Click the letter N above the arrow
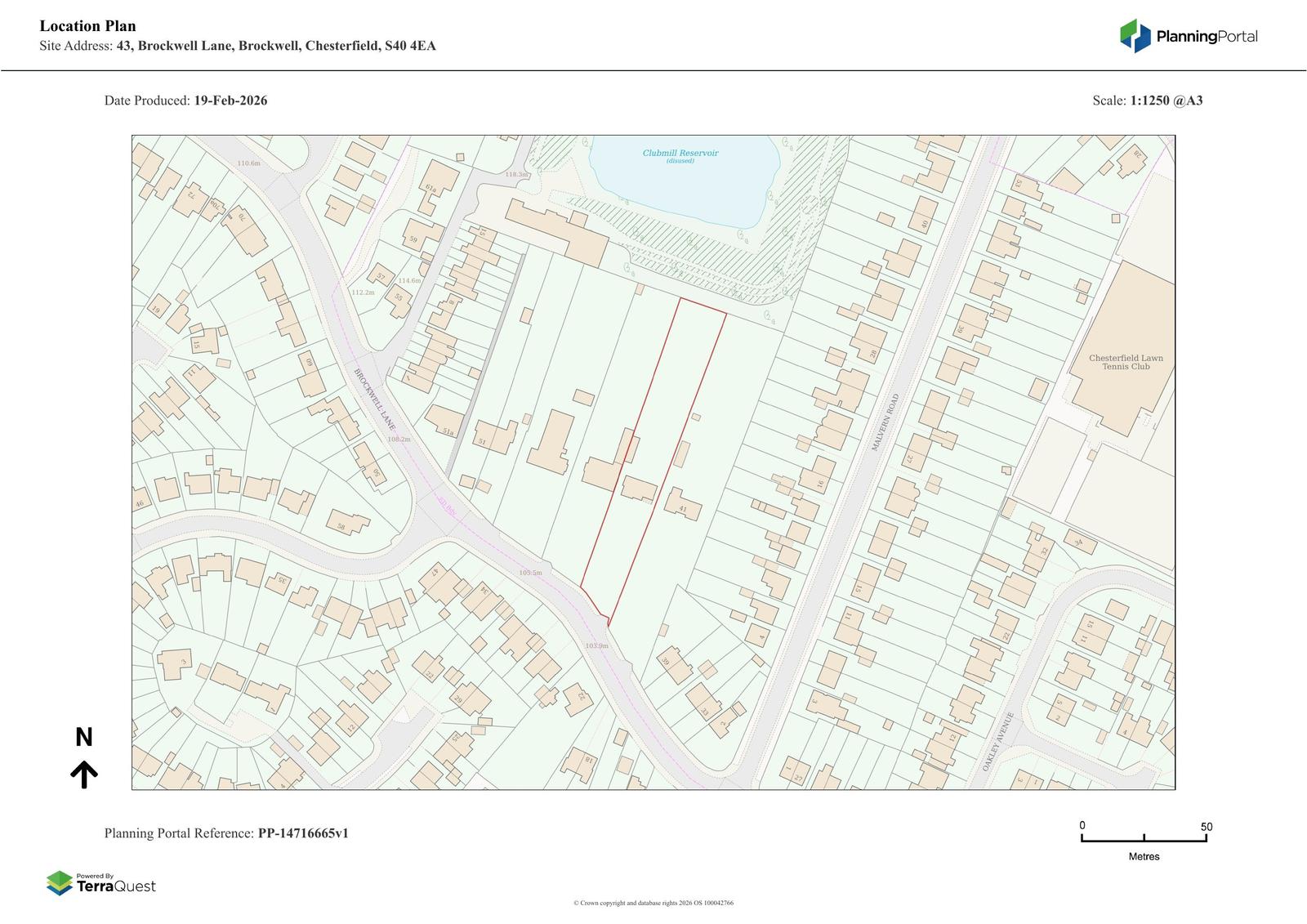1307x924 pixels. click(x=84, y=738)
